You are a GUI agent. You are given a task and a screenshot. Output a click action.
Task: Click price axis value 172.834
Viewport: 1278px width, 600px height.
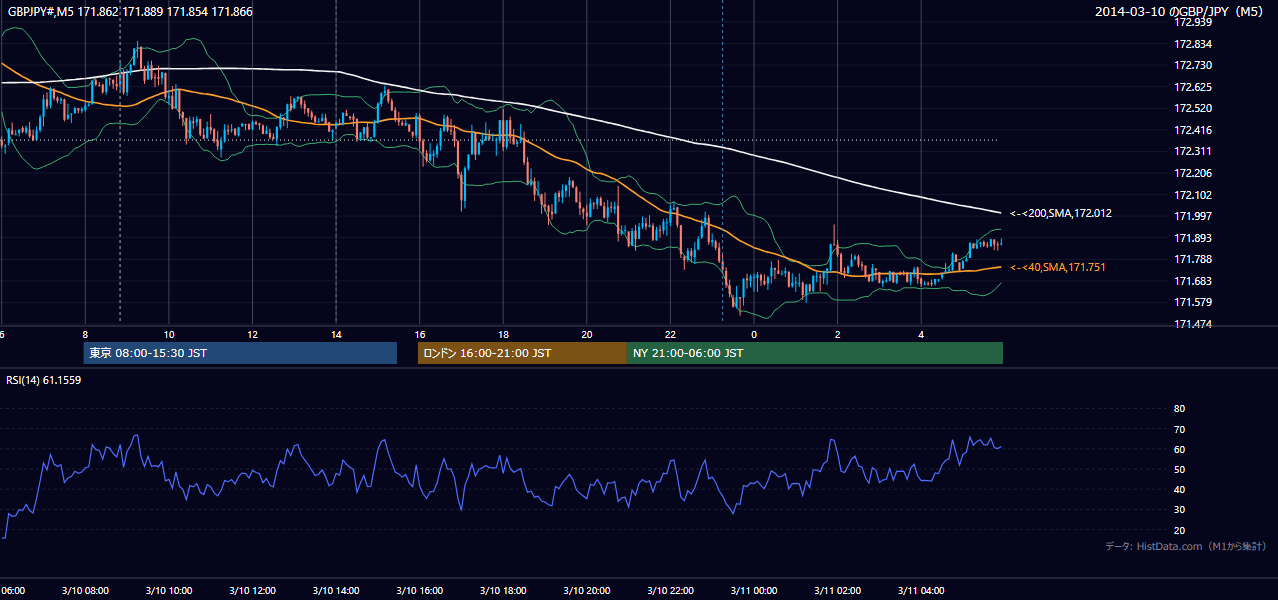pyautogui.click(x=1192, y=44)
